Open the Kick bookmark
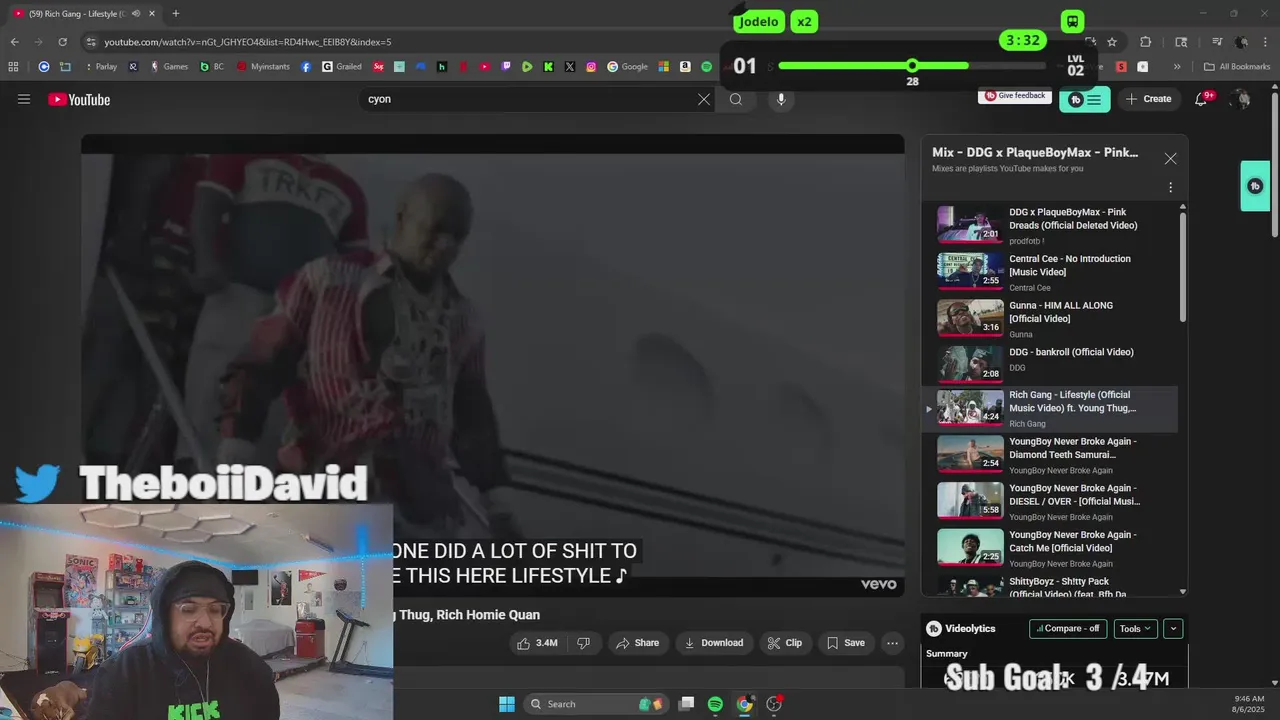Image resolution: width=1280 pixels, height=720 pixels. (x=549, y=67)
